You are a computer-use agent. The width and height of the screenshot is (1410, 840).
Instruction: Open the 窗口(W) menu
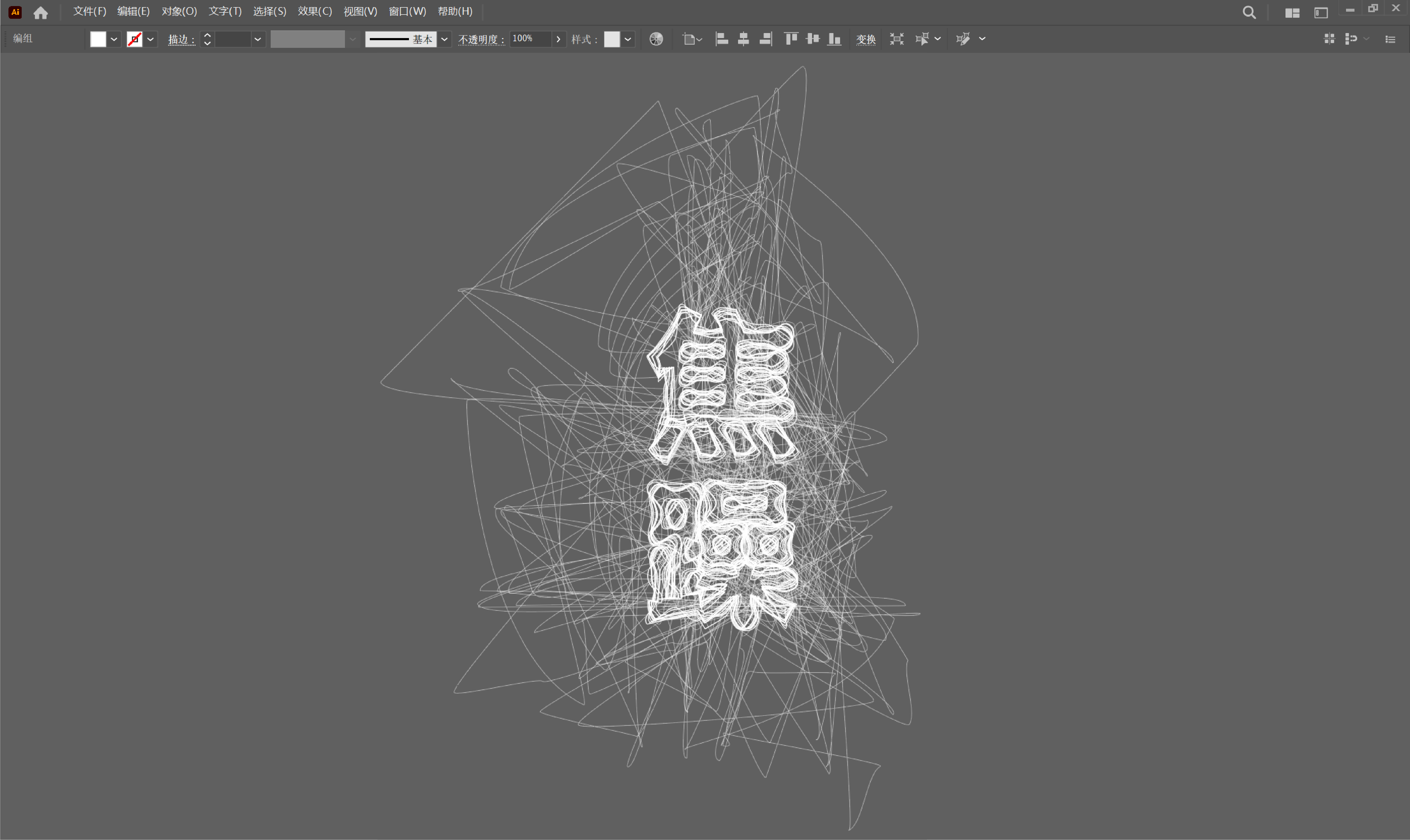coord(408,11)
